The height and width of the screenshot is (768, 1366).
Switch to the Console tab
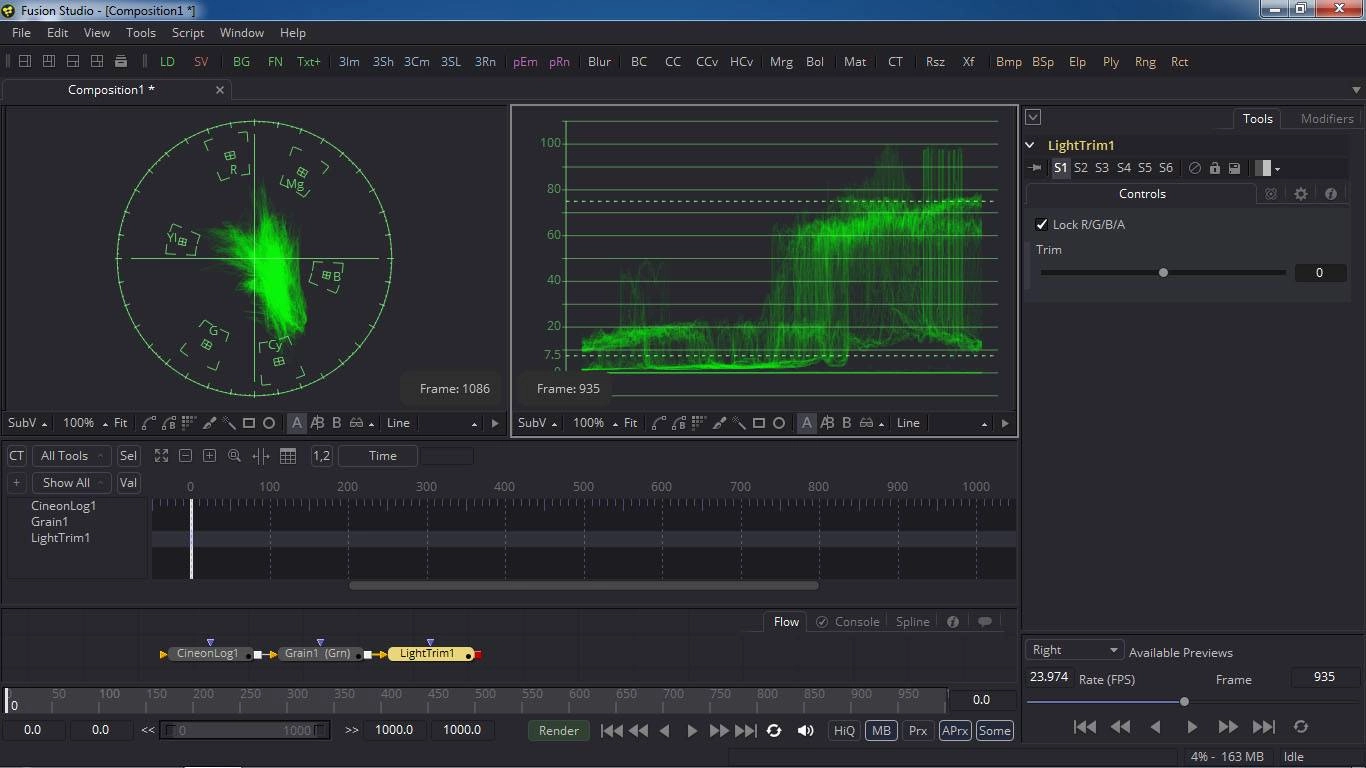pyautogui.click(x=847, y=621)
